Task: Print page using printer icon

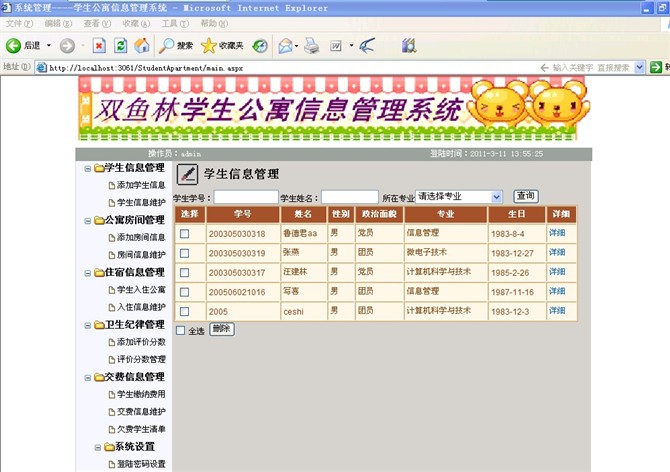Action: [311, 45]
